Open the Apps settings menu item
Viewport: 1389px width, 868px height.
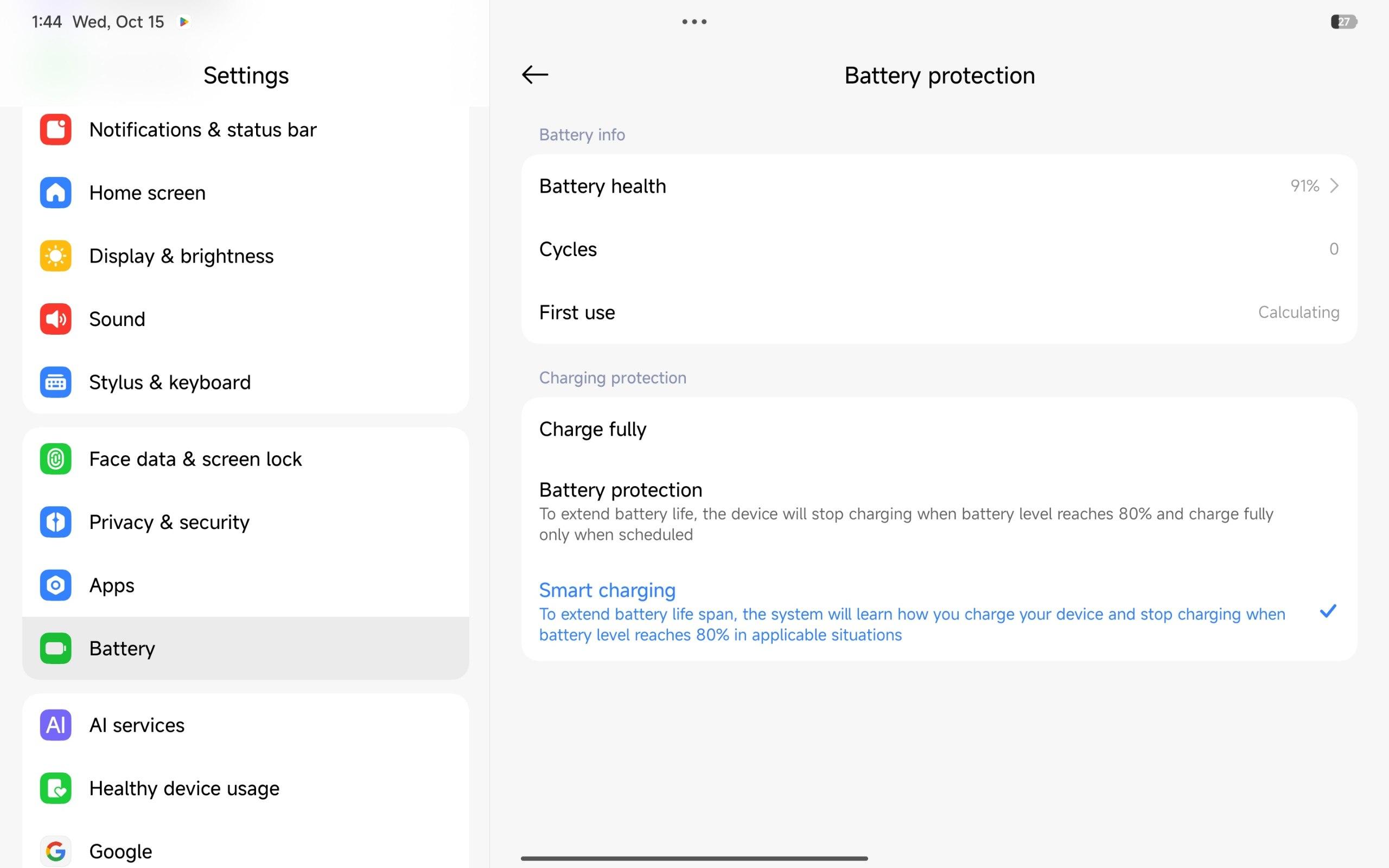(246, 585)
